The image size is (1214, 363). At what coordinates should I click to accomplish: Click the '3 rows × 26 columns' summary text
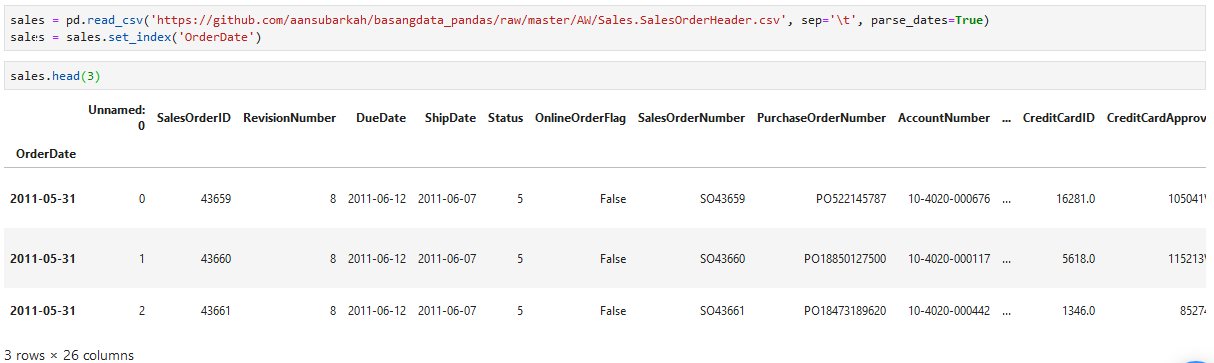69,355
